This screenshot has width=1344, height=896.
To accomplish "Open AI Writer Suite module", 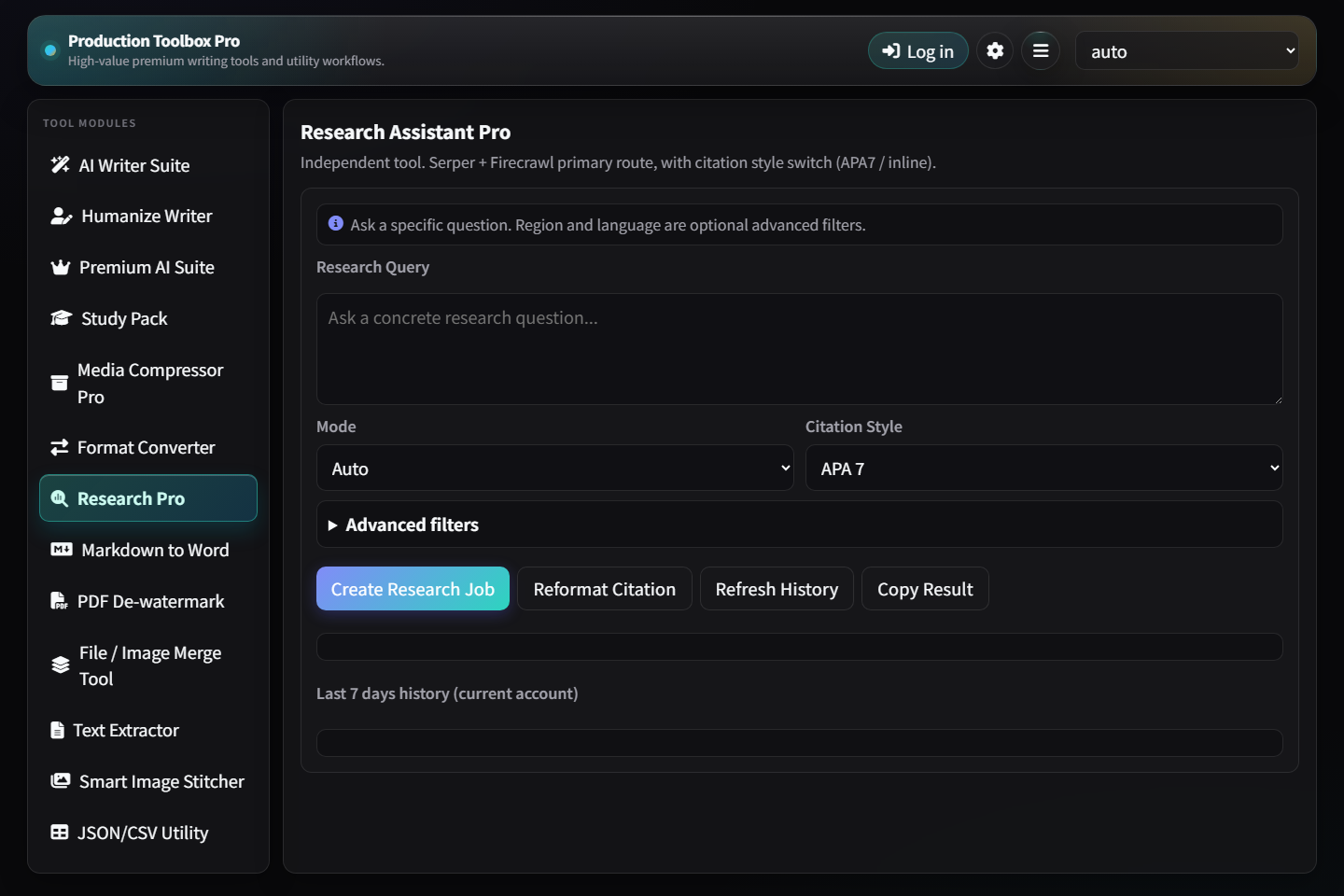I will (148, 165).
